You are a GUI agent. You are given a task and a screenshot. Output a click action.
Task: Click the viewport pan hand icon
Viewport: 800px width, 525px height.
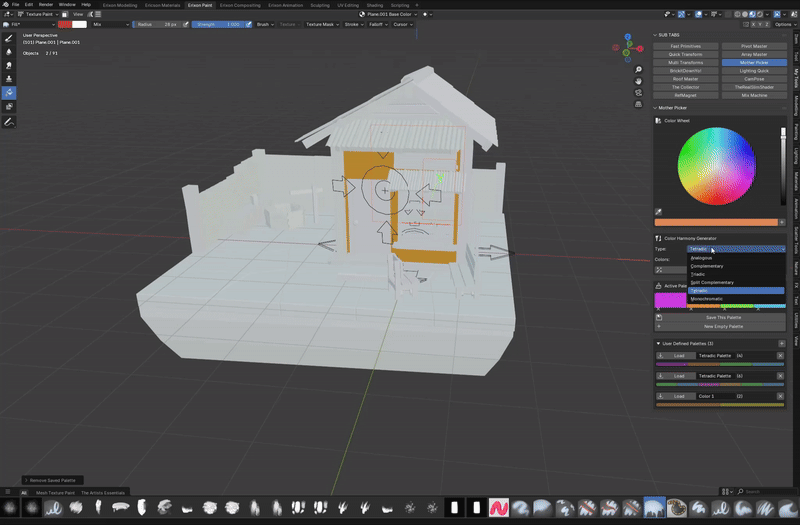coord(638,81)
